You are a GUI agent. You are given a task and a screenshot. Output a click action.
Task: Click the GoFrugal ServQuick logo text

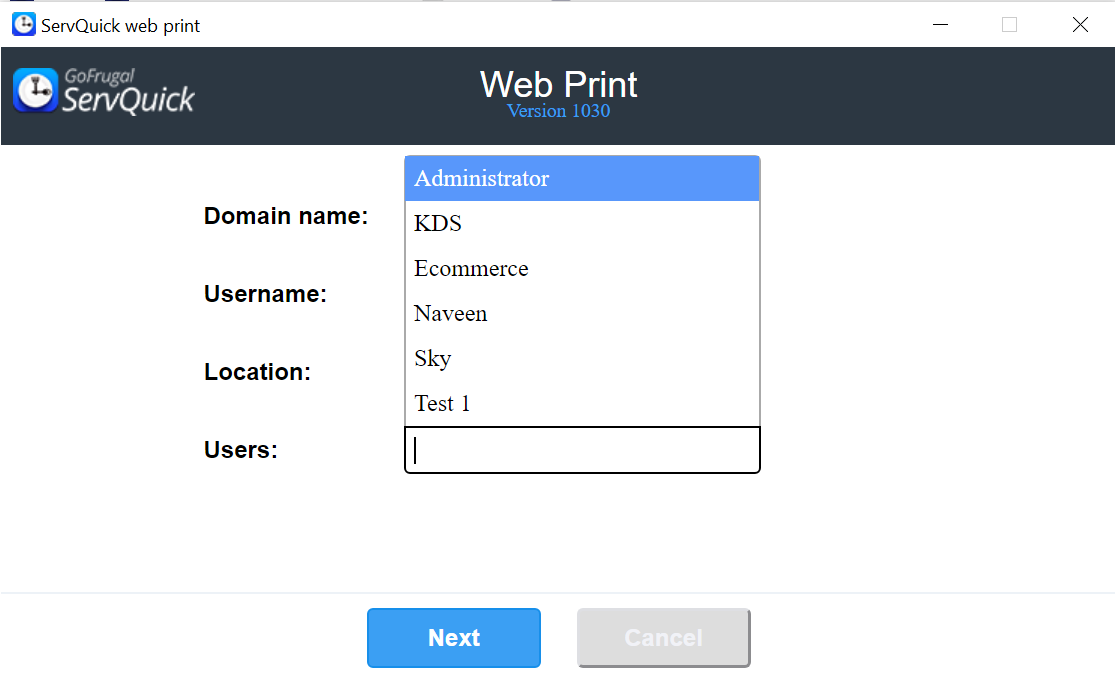click(128, 91)
